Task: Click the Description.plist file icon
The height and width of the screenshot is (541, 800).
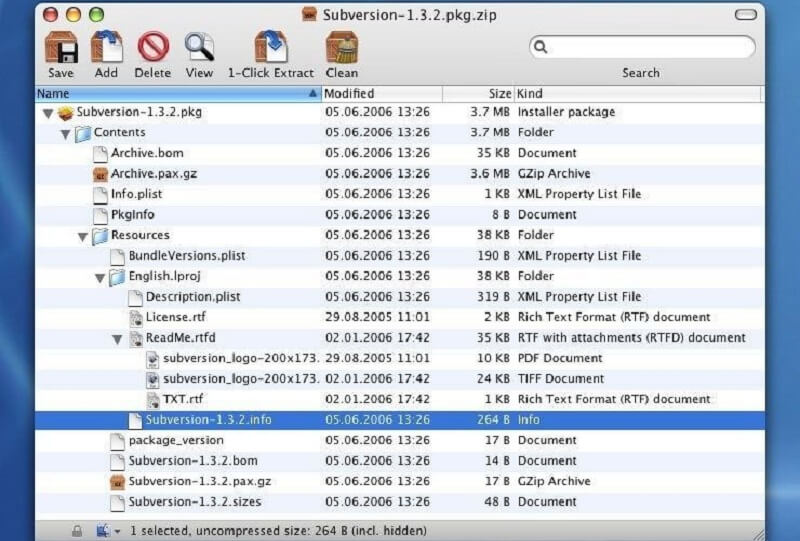Action: coord(135,298)
